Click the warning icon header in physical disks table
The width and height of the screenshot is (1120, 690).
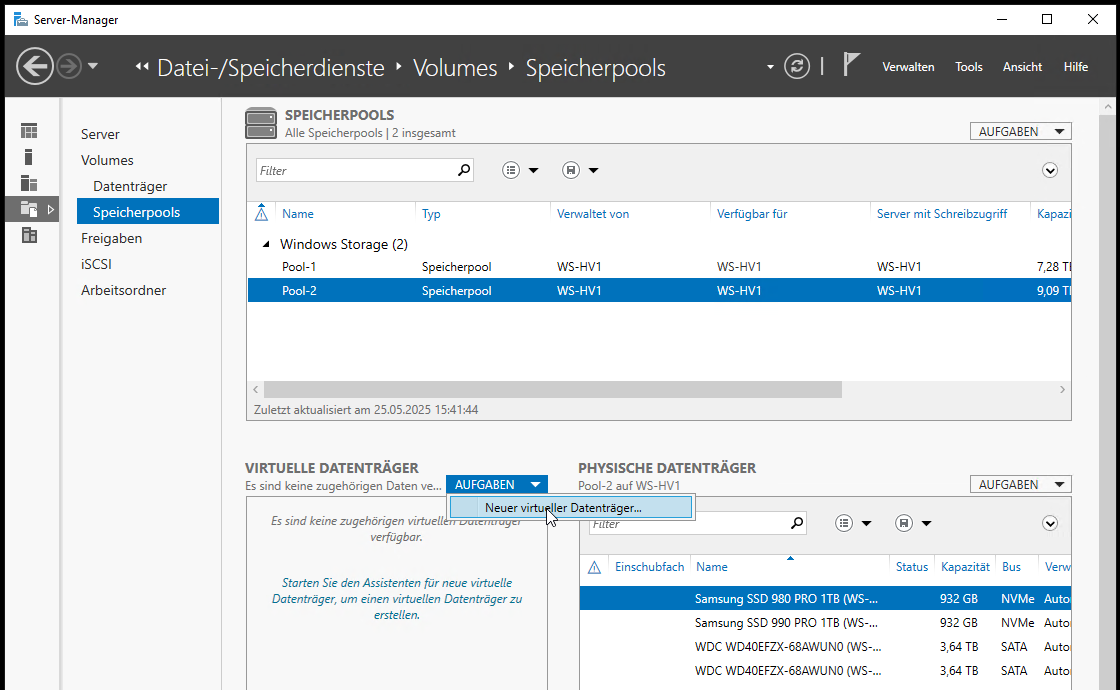[594, 567]
